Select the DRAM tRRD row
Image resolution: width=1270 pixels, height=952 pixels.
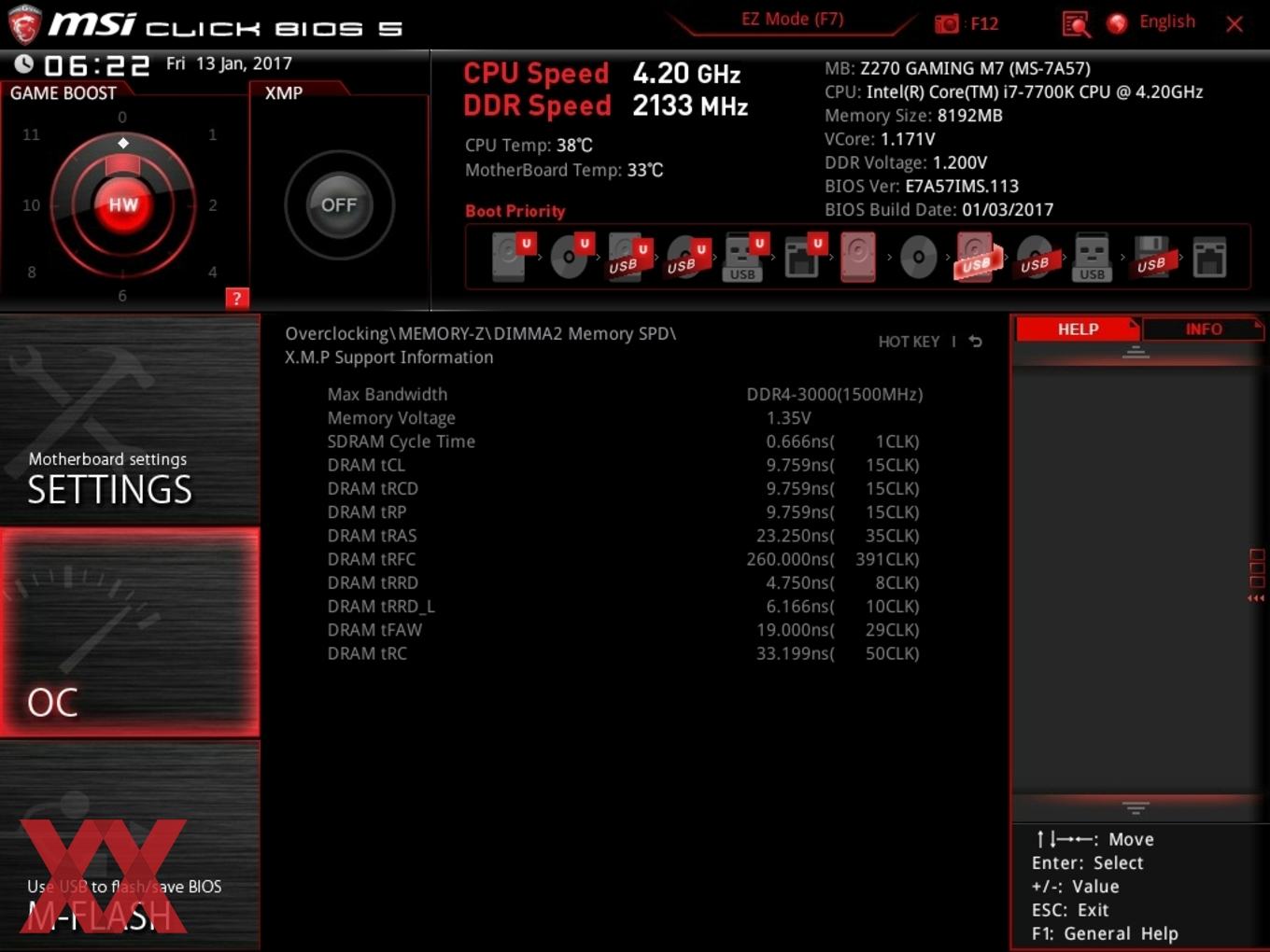[x=624, y=582]
